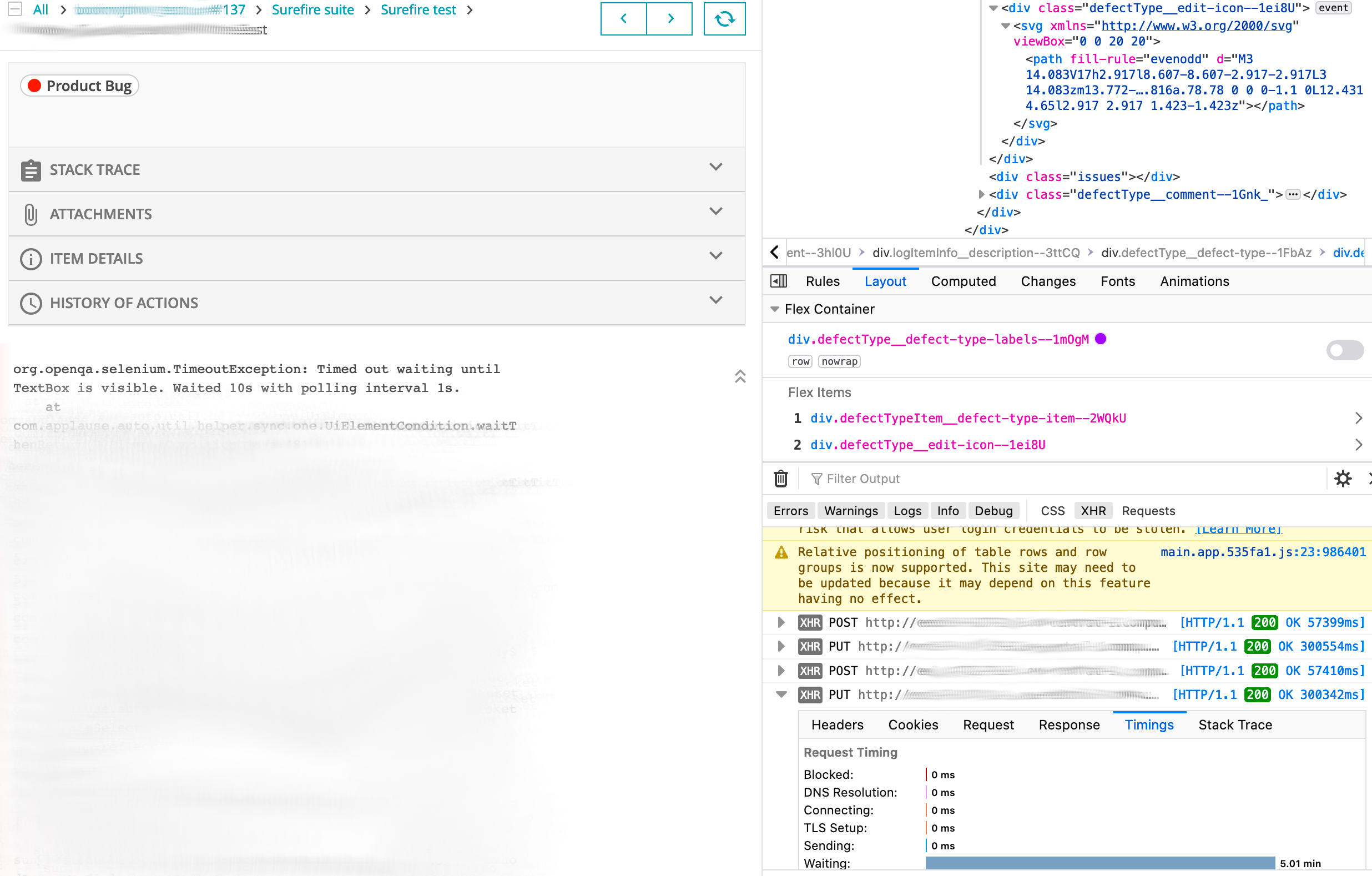The width and height of the screenshot is (1372, 876).
Task: Toggle the flex container overlay switch
Action: 1344,350
